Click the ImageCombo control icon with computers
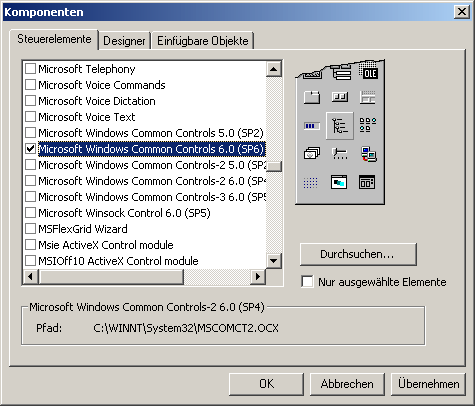Viewport: 475px width, 406px height. point(368,154)
